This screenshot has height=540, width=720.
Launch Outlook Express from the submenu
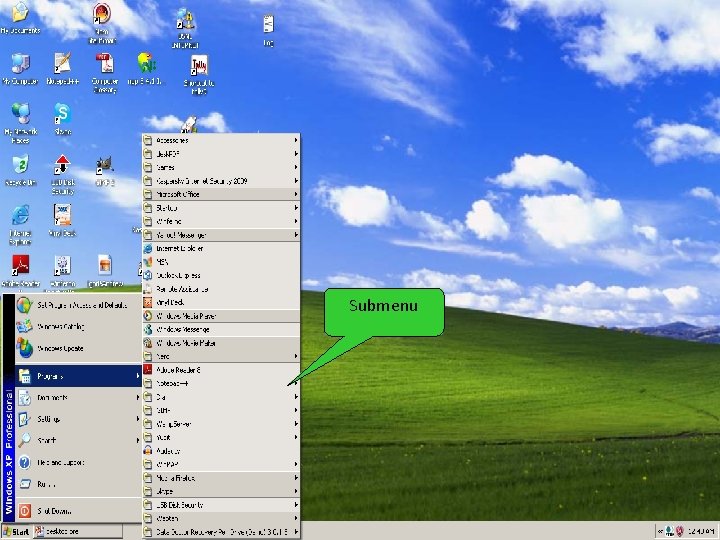[221, 276]
